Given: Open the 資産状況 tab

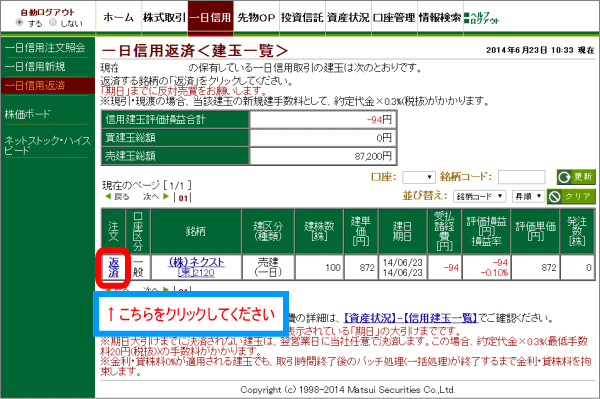Looking at the screenshot, I should click(x=348, y=17).
